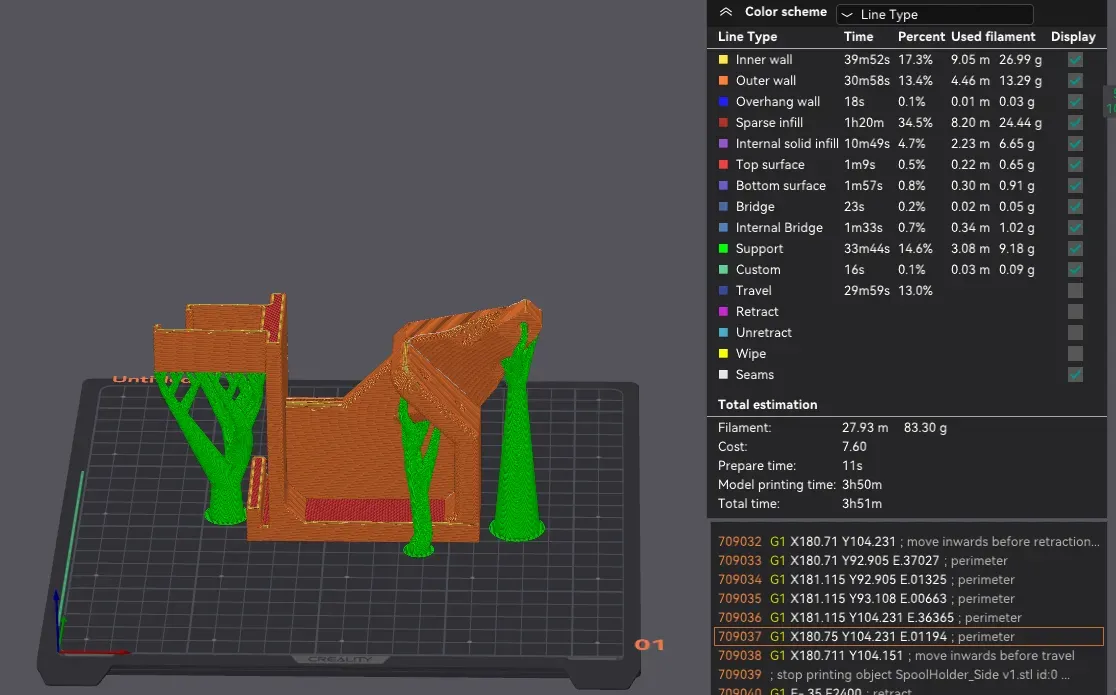
Task: Open the Line Type color scheme dropdown
Action: click(x=935, y=14)
